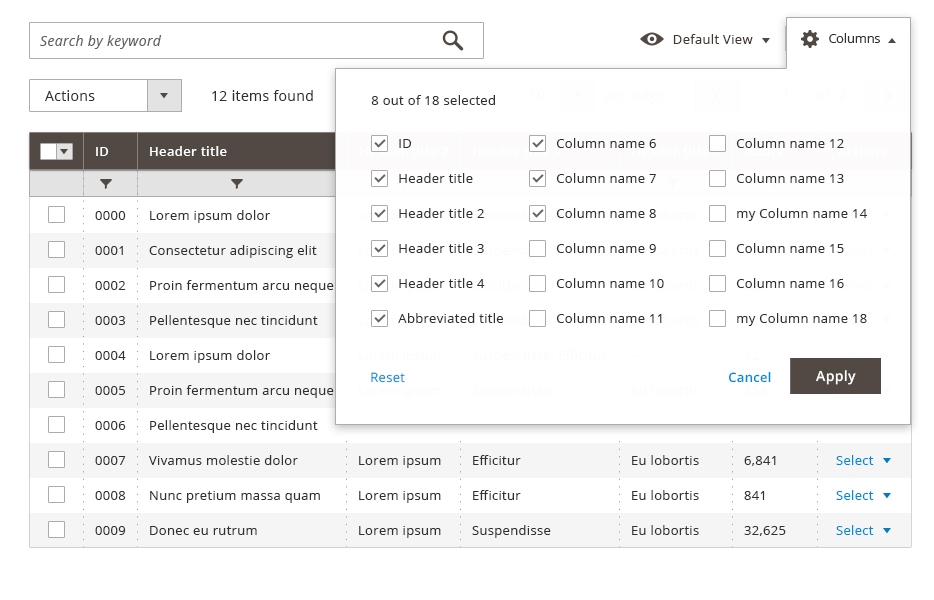
Task: Click the filter funnel under ID column
Action: pyautogui.click(x=106, y=184)
